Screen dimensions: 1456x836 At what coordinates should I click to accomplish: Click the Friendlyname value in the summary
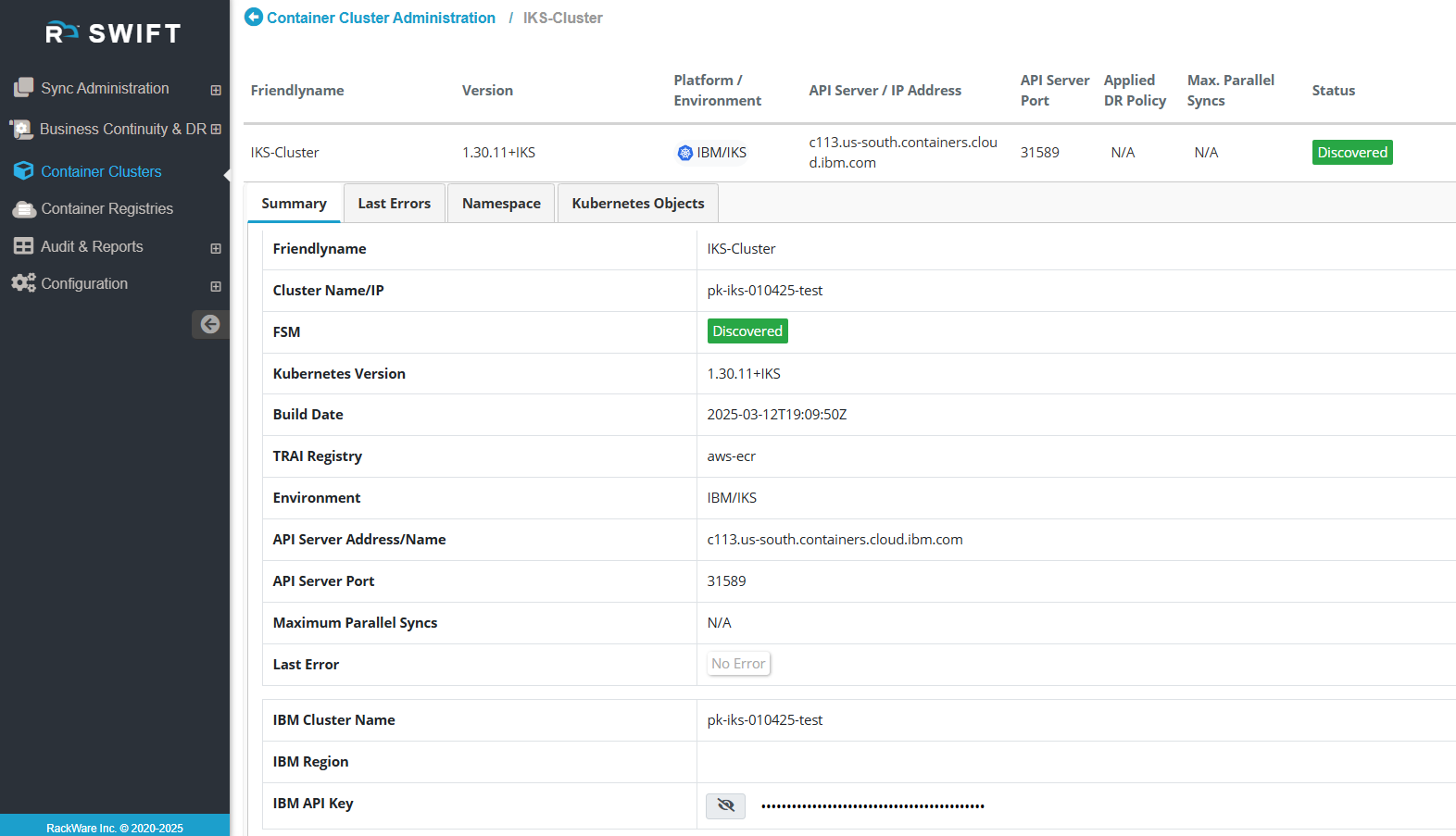point(741,249)
